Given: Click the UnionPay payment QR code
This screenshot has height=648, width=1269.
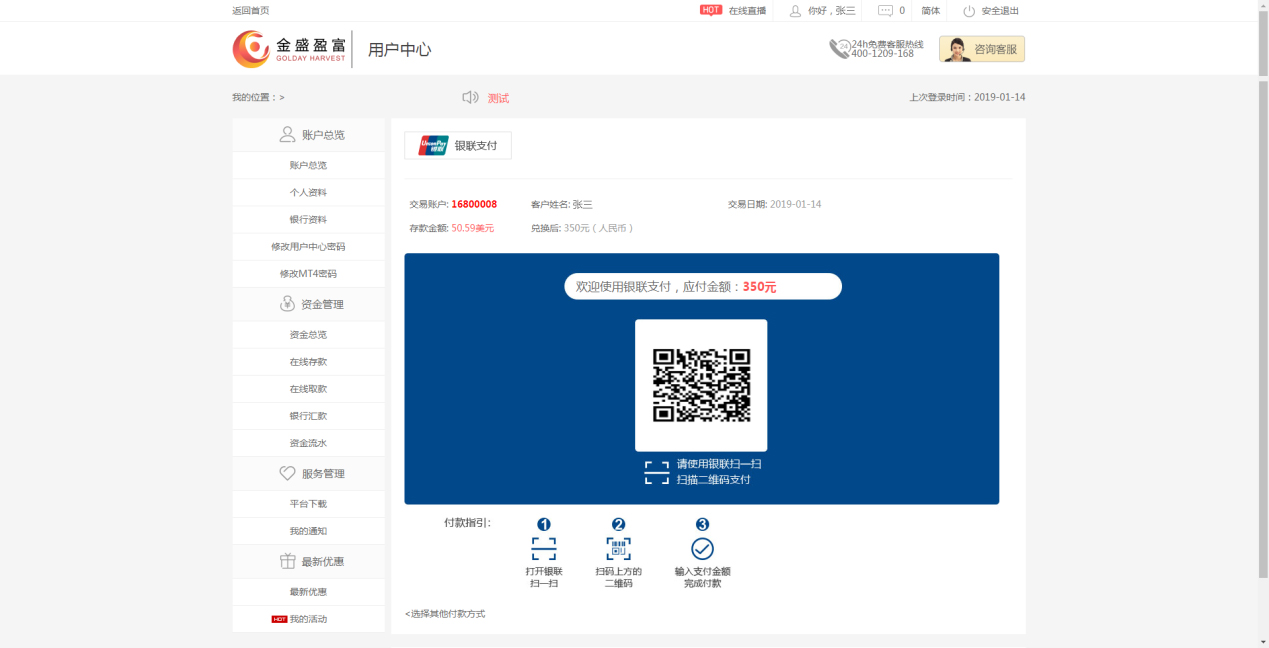Looking at the screenshot, I should [x=701, y=385].
